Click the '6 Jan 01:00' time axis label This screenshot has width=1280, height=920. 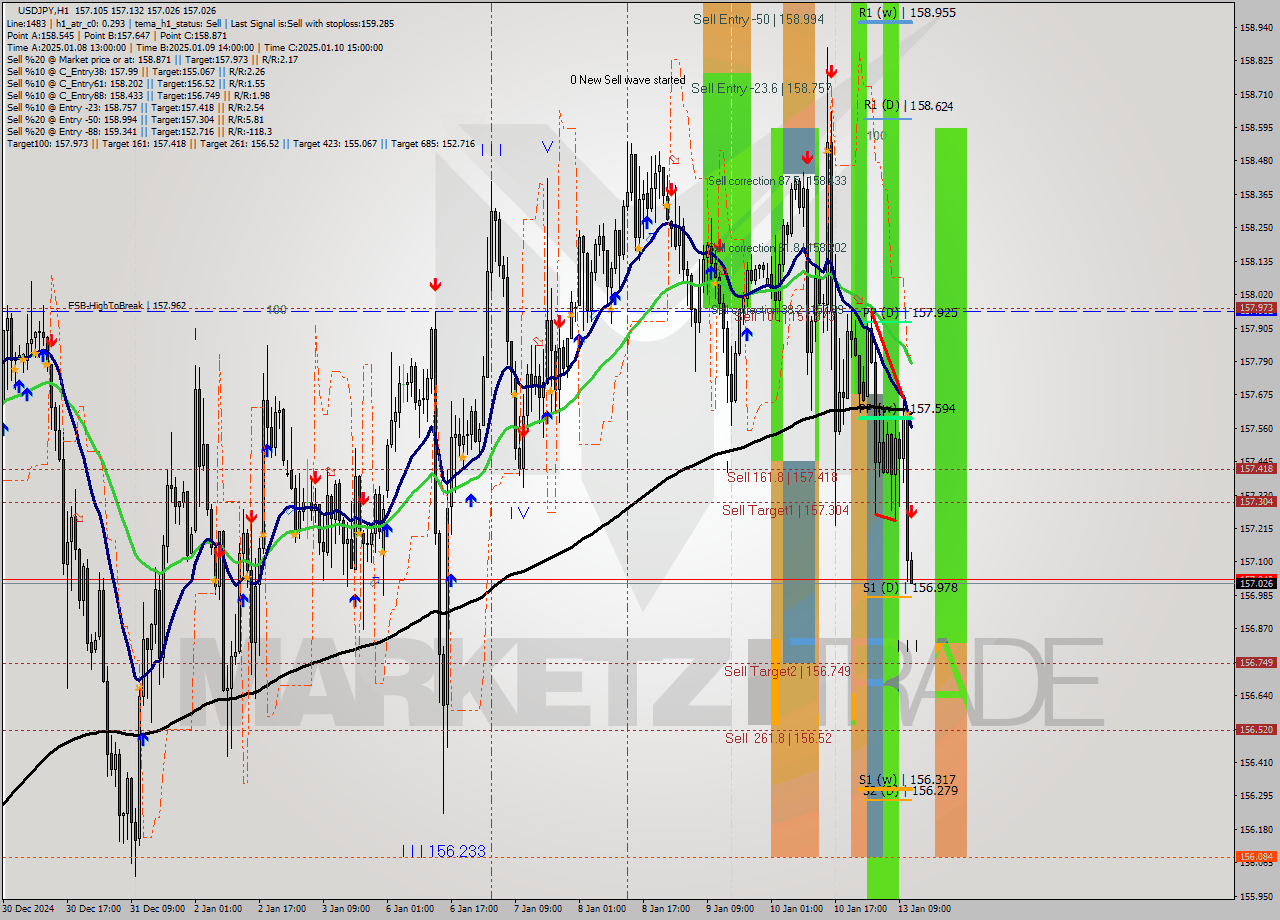[408, 909]
